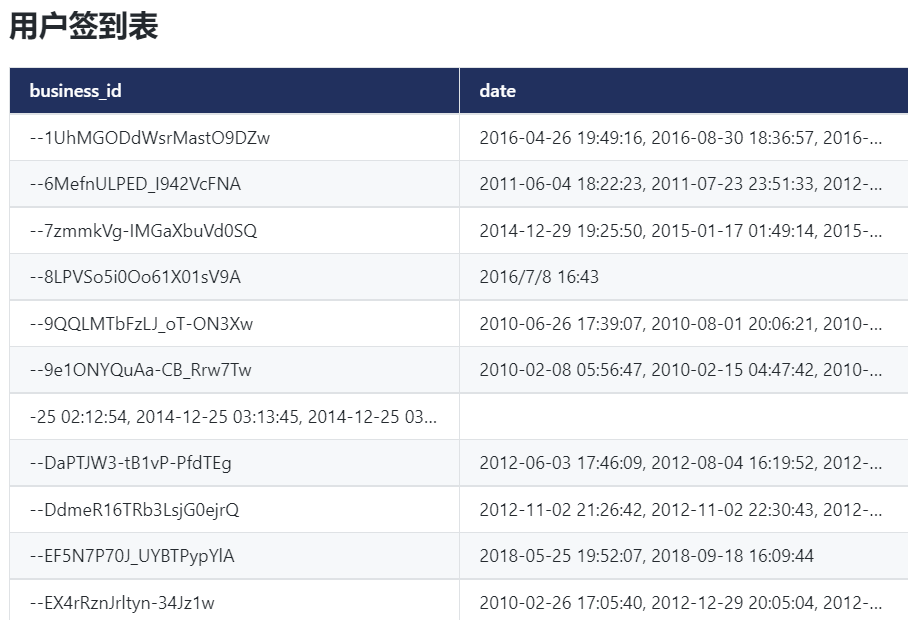Click date cell starting 2011-06-04 18:22:23

680,184
